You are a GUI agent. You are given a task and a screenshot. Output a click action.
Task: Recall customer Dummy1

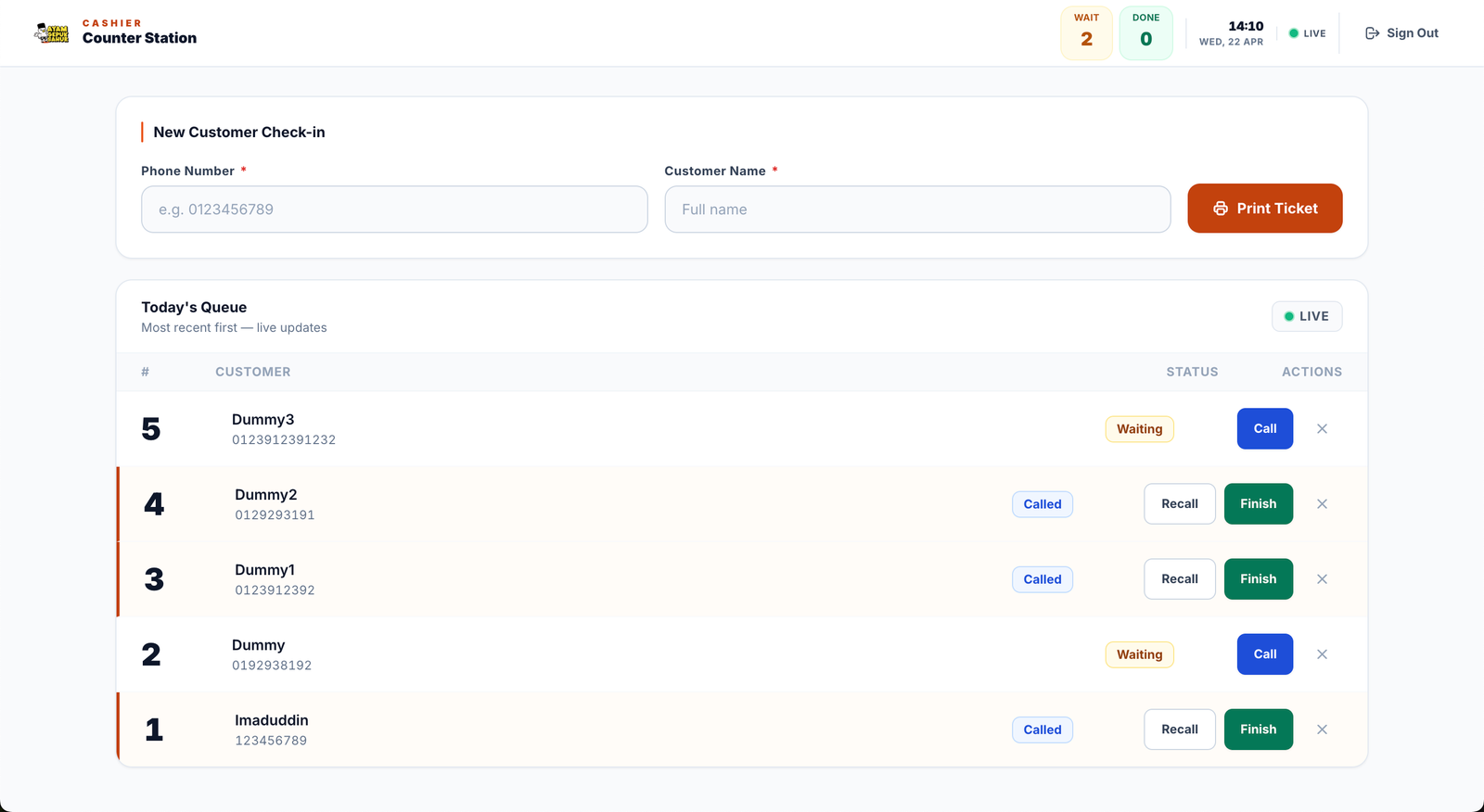(x=1179, y=579)
